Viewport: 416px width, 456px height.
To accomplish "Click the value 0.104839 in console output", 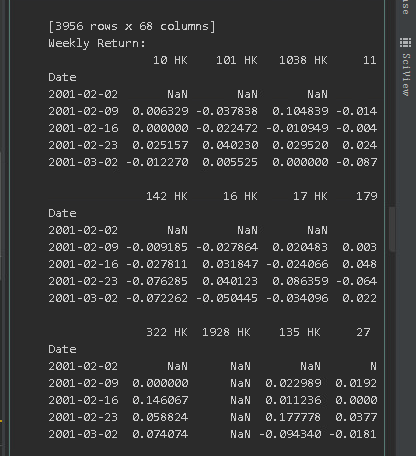I will (300, 111).
